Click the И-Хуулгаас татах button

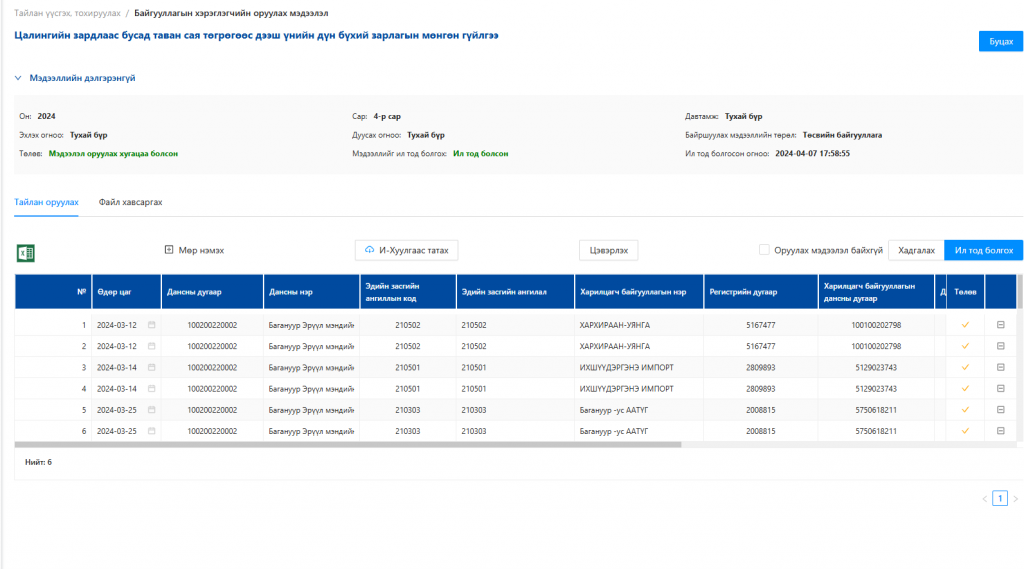point(406,250)
